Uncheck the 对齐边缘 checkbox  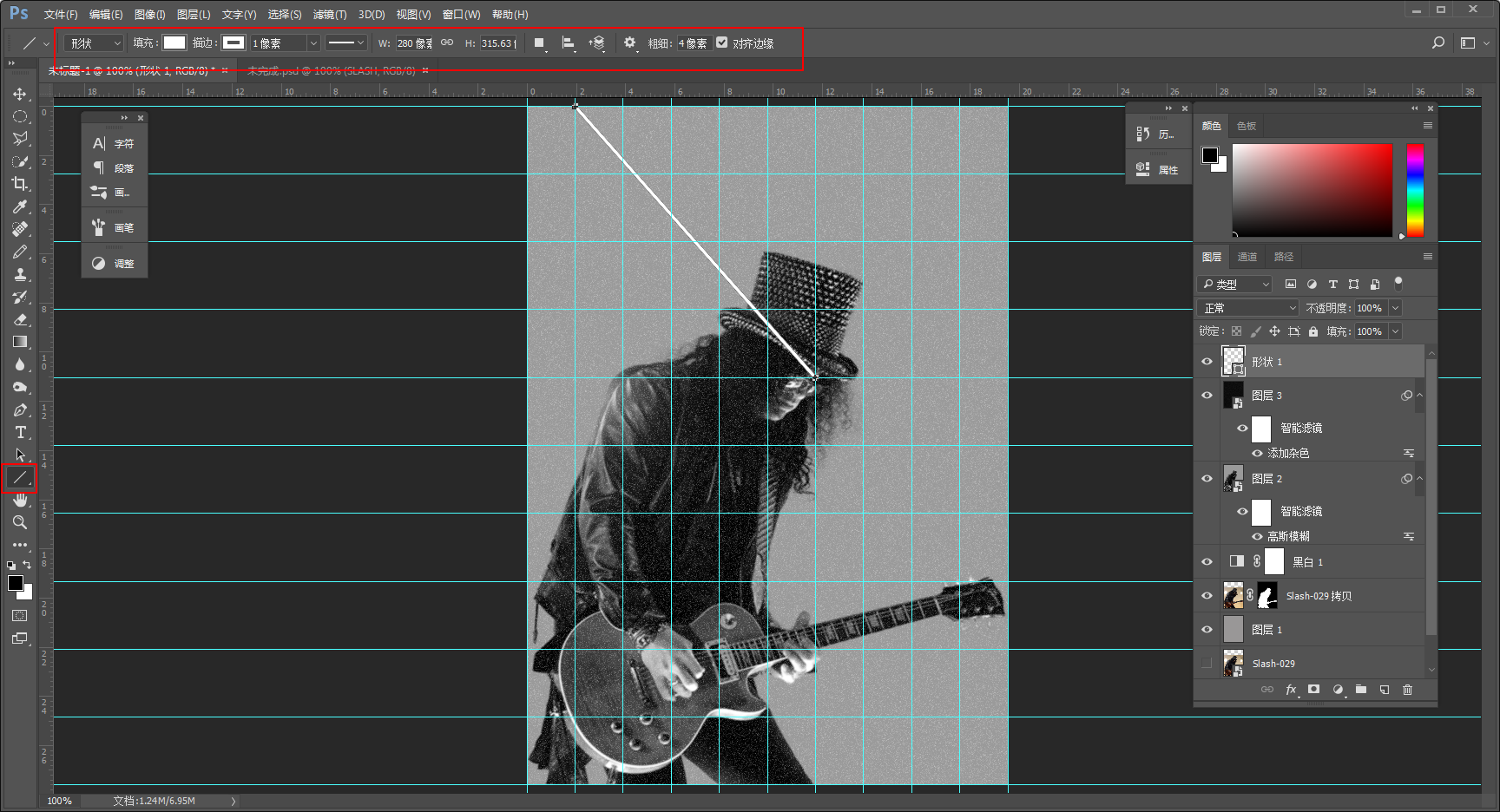pyautogui.click(x=721, y=43)
